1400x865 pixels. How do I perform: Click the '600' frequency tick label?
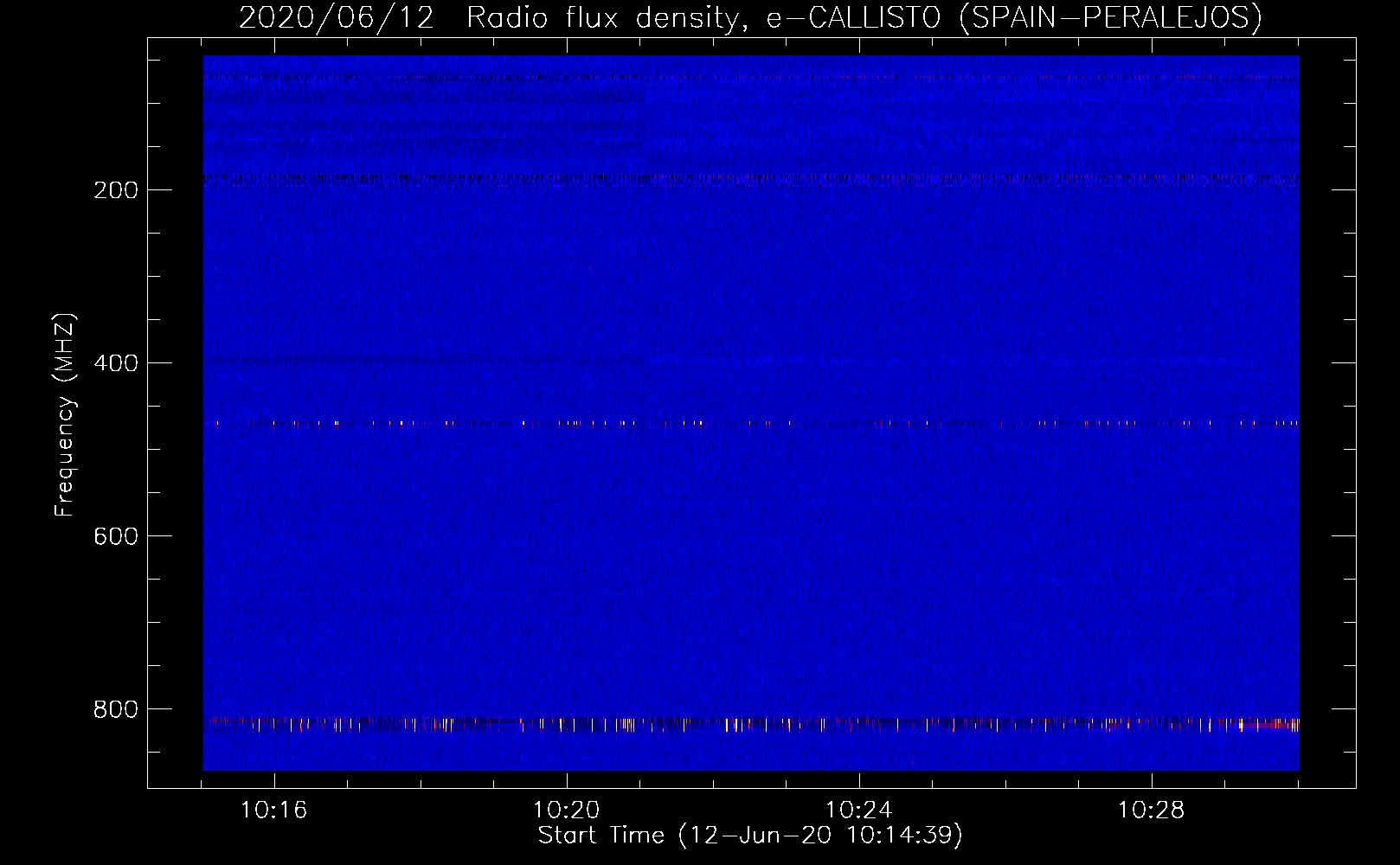(x=115, y=536)
